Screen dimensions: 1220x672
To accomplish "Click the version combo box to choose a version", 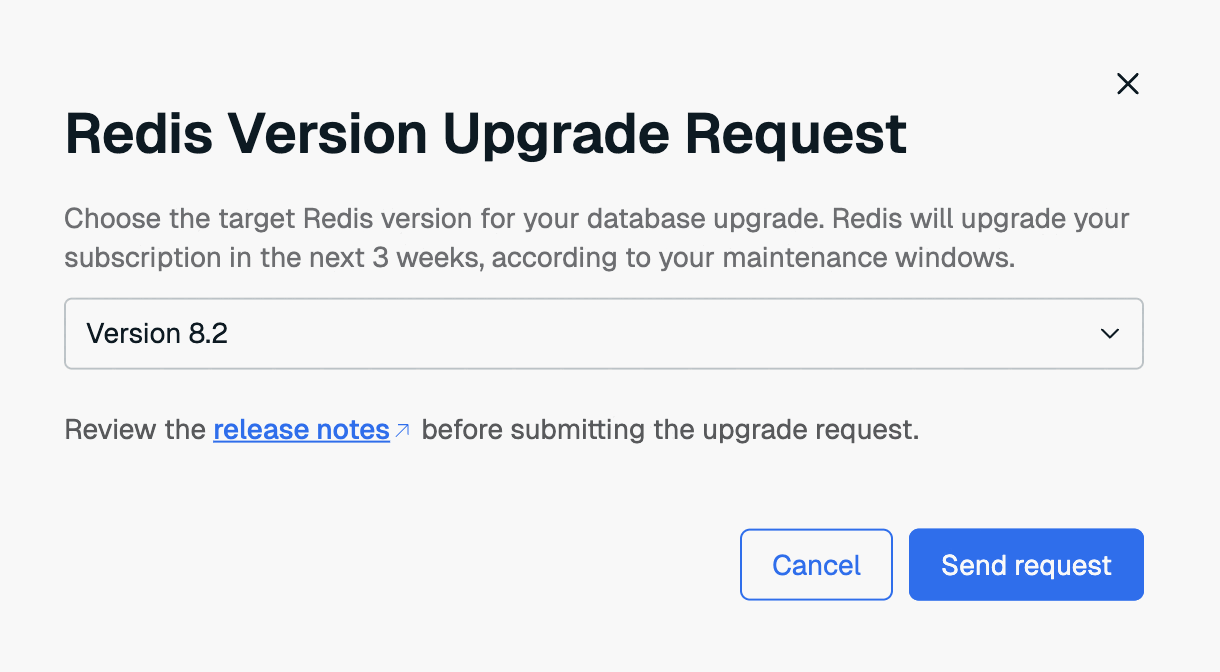I will 603,333.
